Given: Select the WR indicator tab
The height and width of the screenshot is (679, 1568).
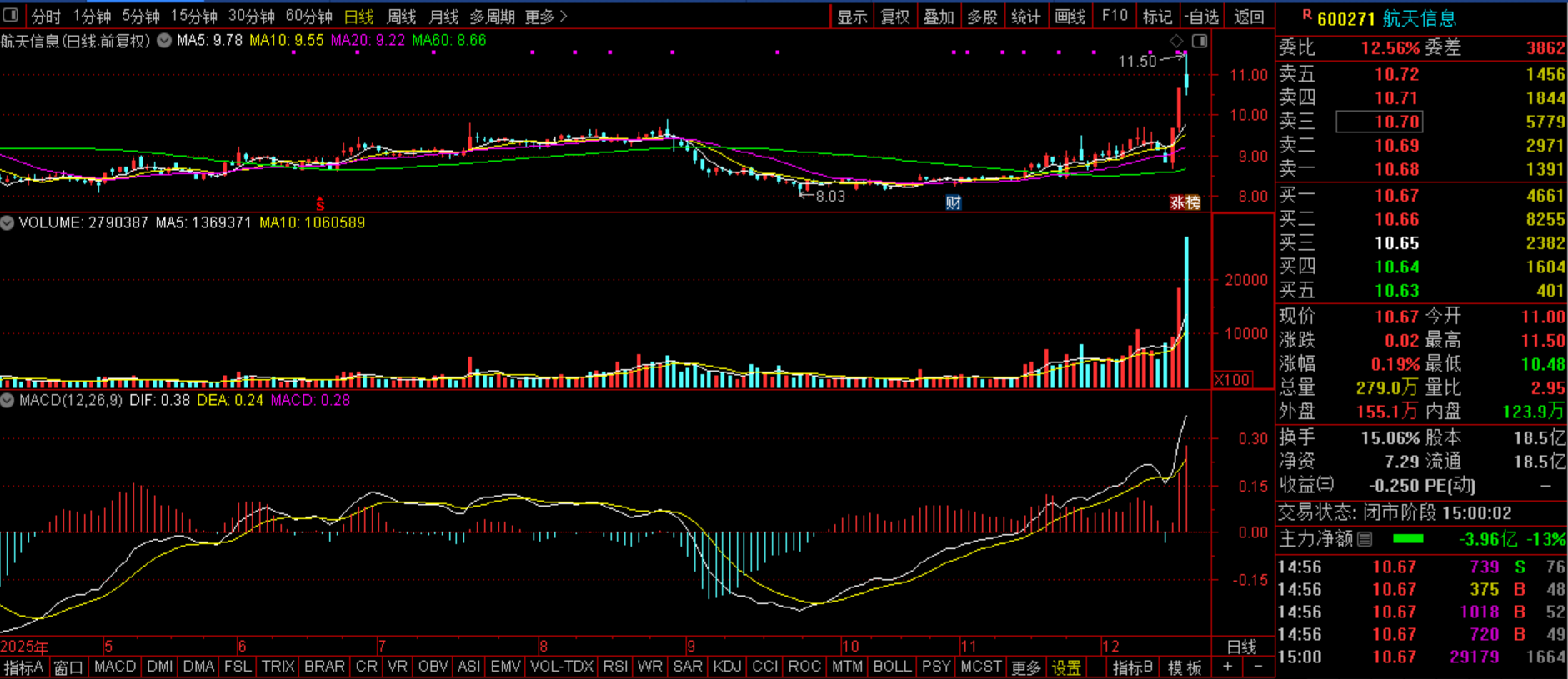Looking at the screenshot, I should tap(650, 667).
